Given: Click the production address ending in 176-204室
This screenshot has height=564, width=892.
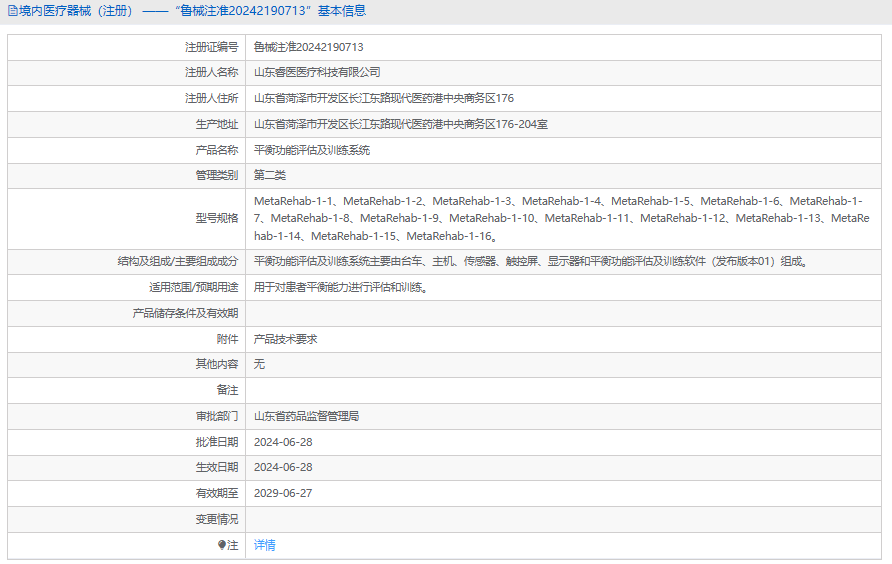Looking at the screenshot, I should tap(400, 124).
